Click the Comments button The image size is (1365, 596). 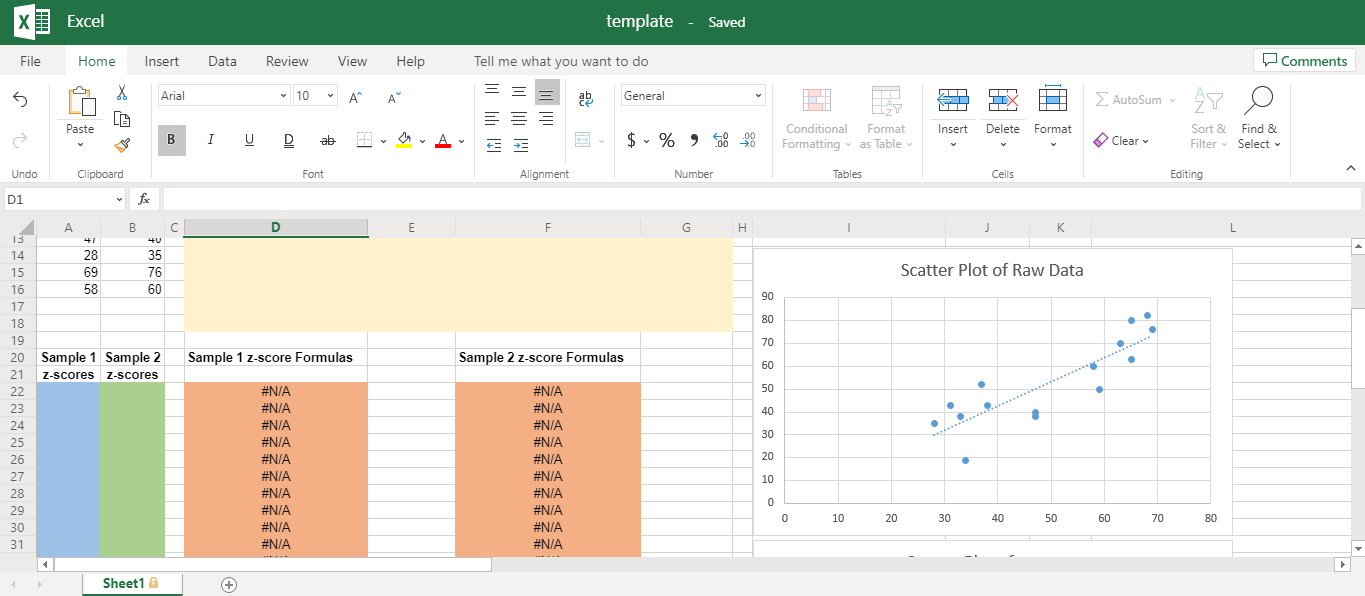[x=1304, y=60]
